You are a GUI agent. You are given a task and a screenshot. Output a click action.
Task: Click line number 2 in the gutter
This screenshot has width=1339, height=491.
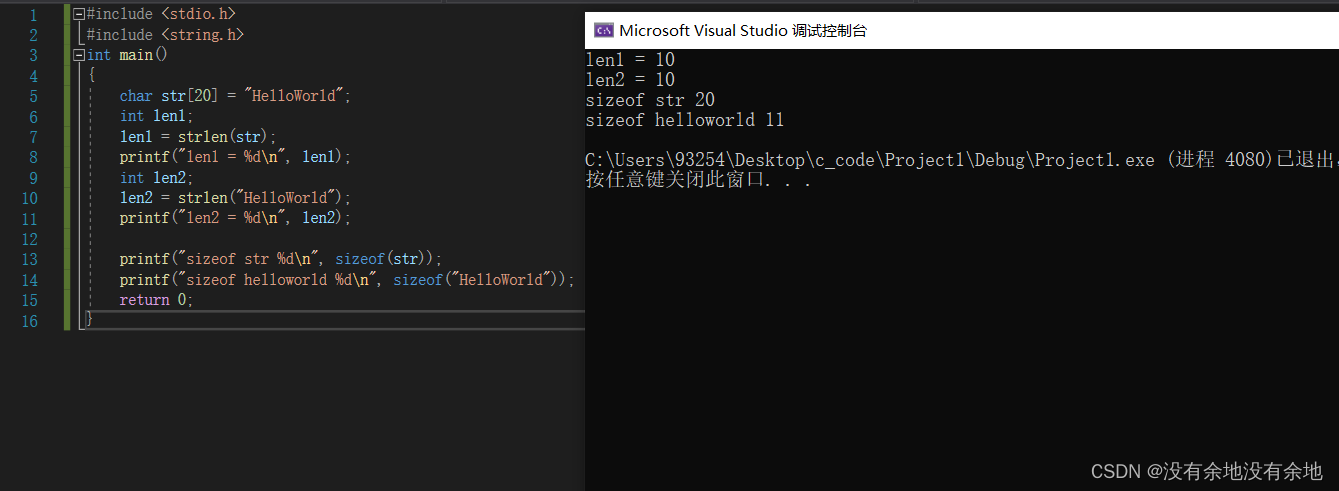[34, 35]
